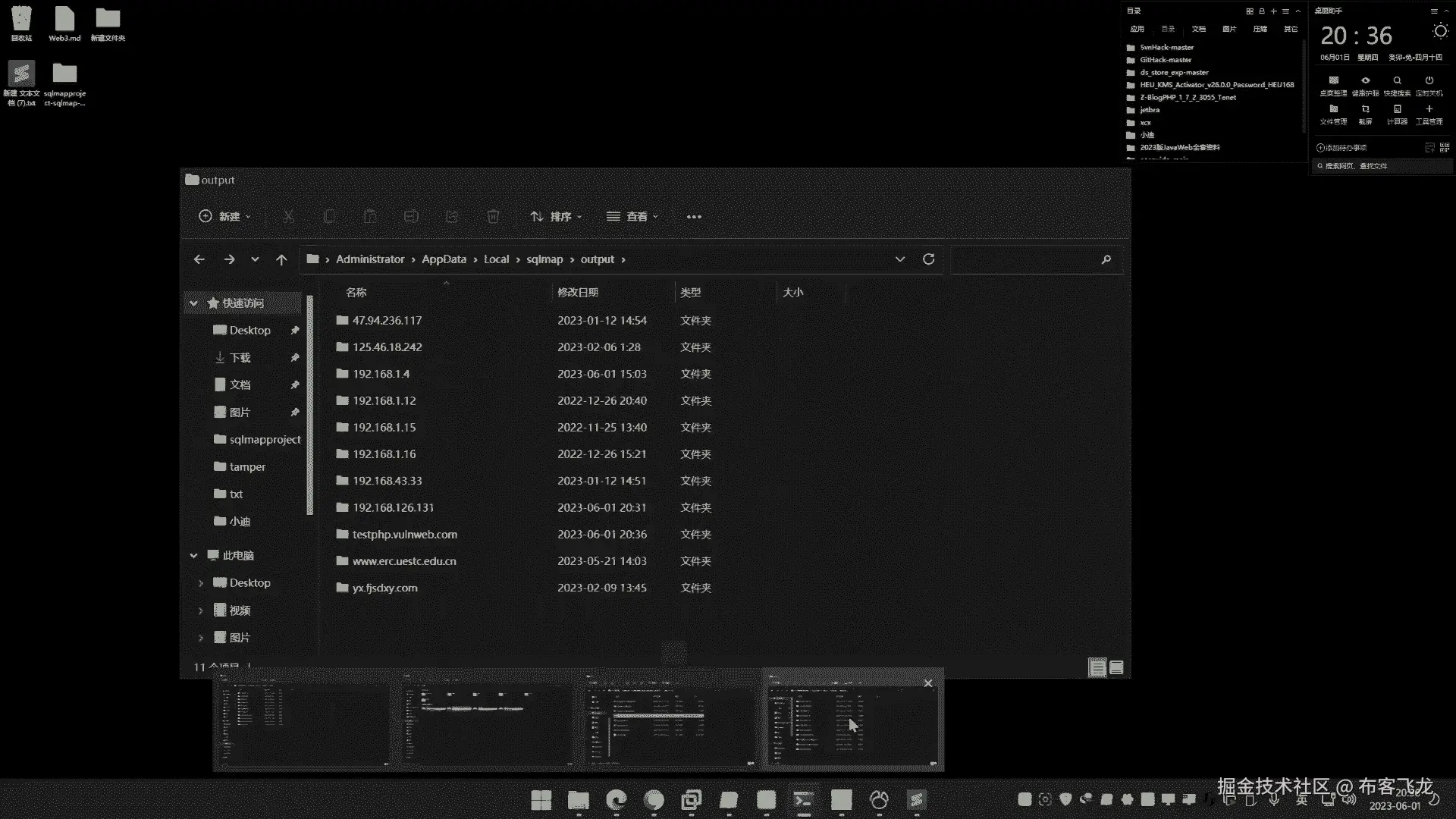The image size is (1456, 819).
Task: Click the up-directory arrow
Action: 281,259
